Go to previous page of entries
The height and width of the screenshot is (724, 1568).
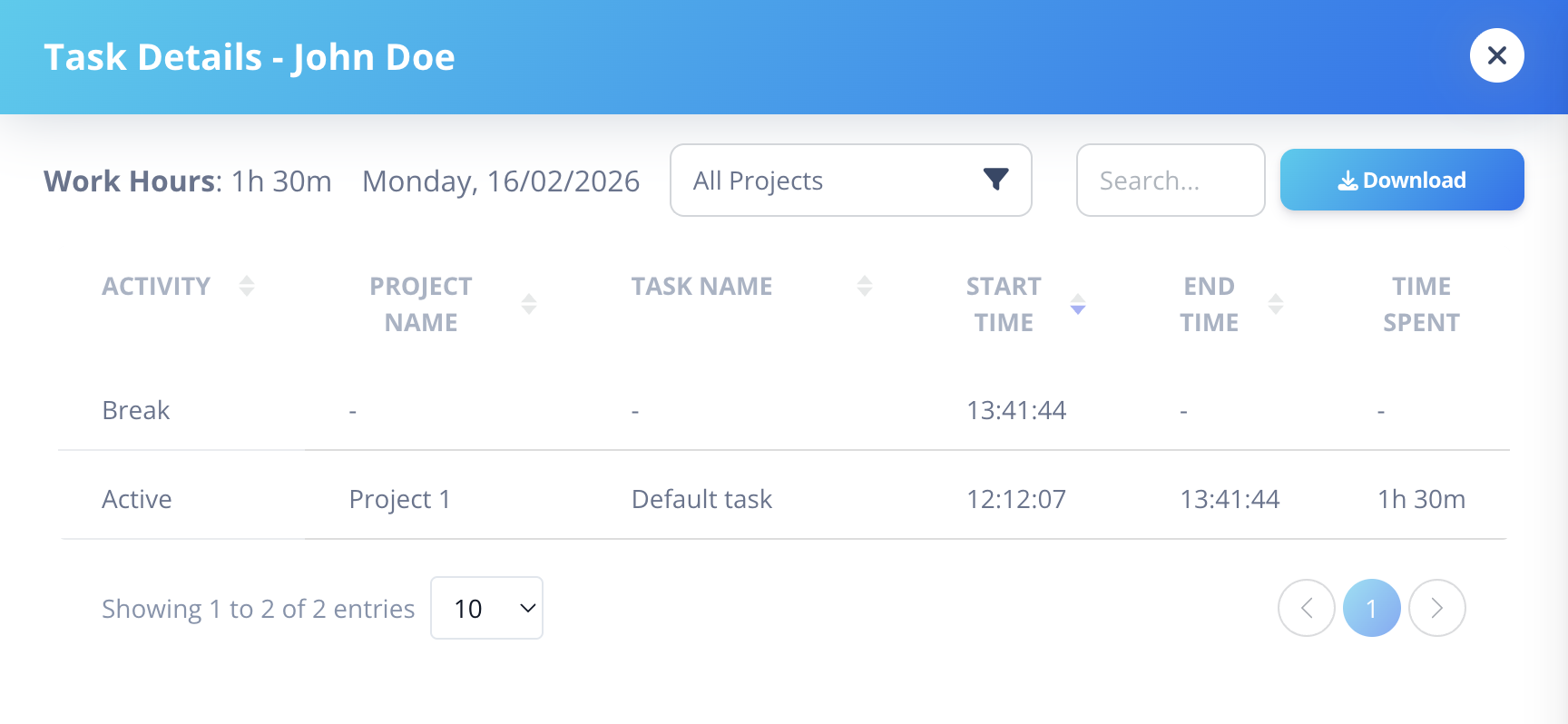click(x=1307, y=608)
